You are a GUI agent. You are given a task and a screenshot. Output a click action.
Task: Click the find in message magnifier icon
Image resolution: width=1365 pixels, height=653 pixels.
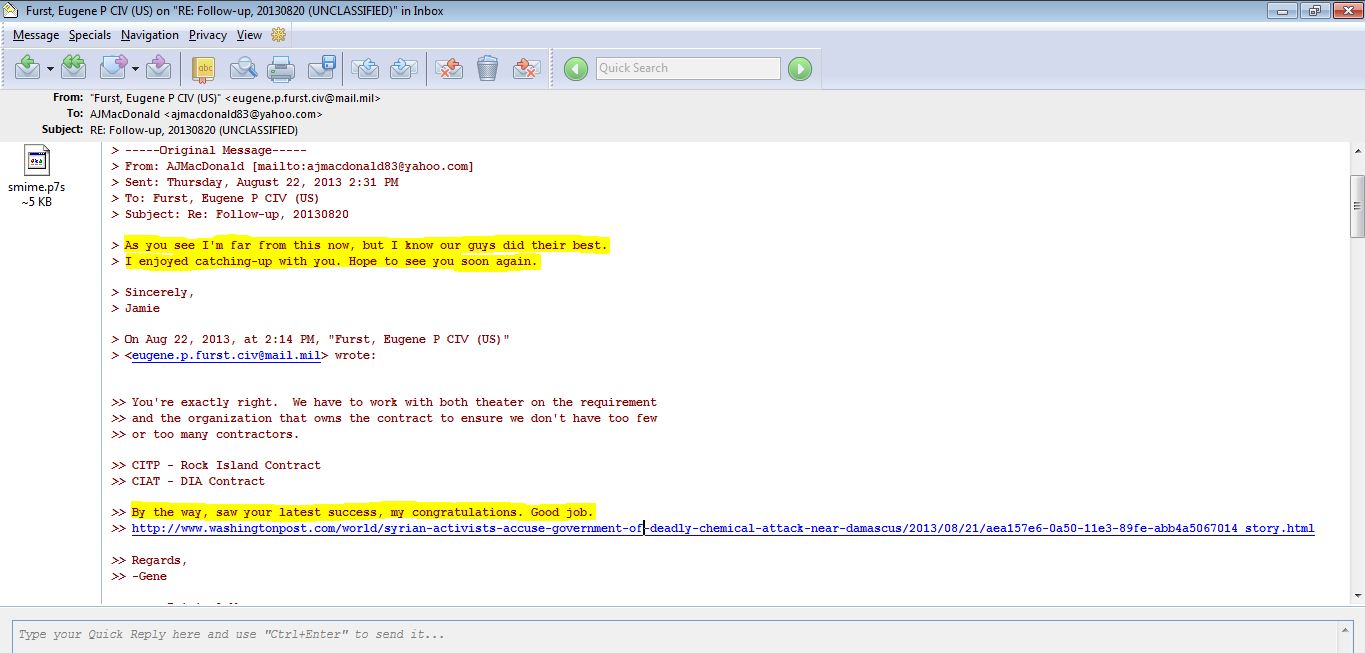243,68
